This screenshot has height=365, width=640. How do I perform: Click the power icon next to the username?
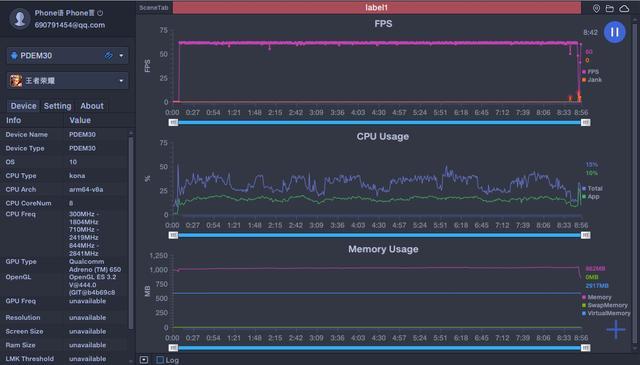click(x=100, y=13)
